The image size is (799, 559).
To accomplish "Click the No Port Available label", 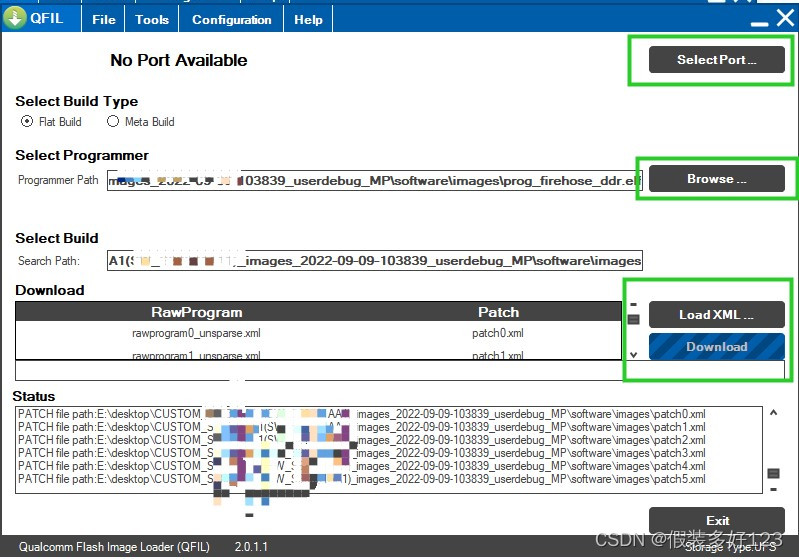I will [178, 60].
